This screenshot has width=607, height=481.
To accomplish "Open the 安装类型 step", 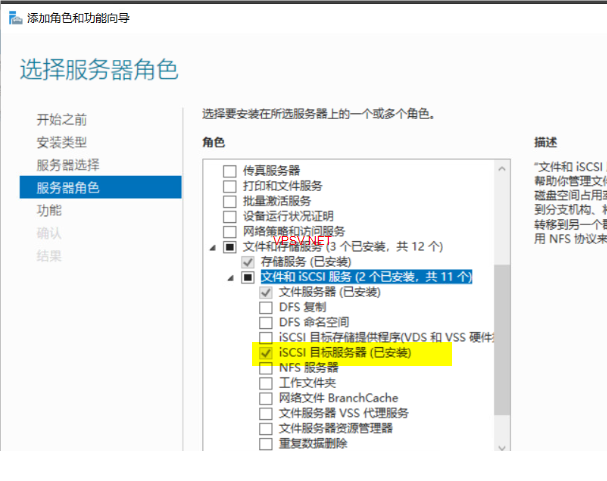I will 61,142.
